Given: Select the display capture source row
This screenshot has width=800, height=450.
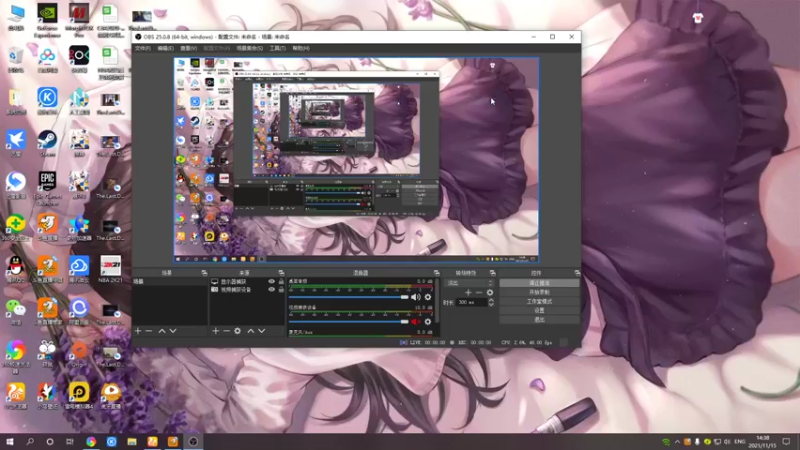Looking at the screenshot, I should coord(247,282).
